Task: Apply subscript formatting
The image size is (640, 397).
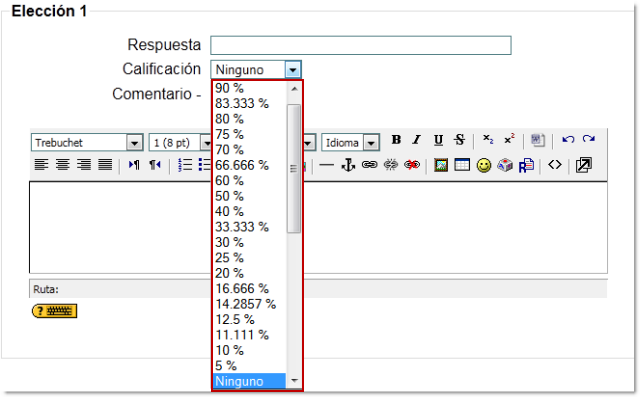Action: point(488,140)
